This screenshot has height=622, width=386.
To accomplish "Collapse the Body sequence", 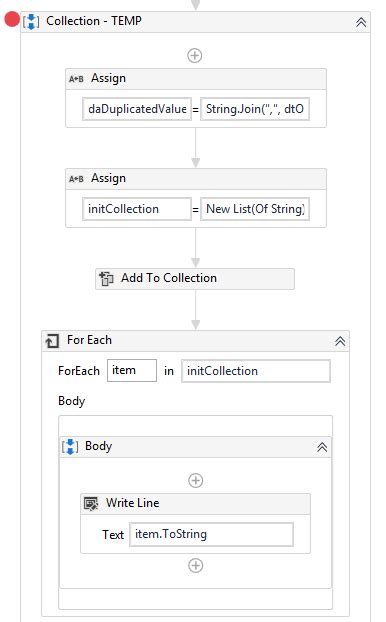I will coord(322,447).
